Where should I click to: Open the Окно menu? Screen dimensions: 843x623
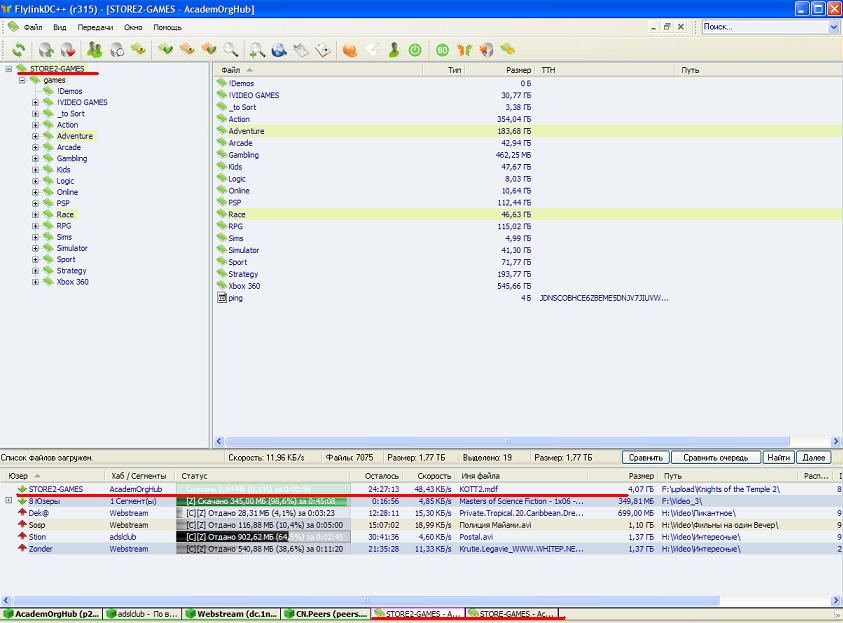point(133,27)
